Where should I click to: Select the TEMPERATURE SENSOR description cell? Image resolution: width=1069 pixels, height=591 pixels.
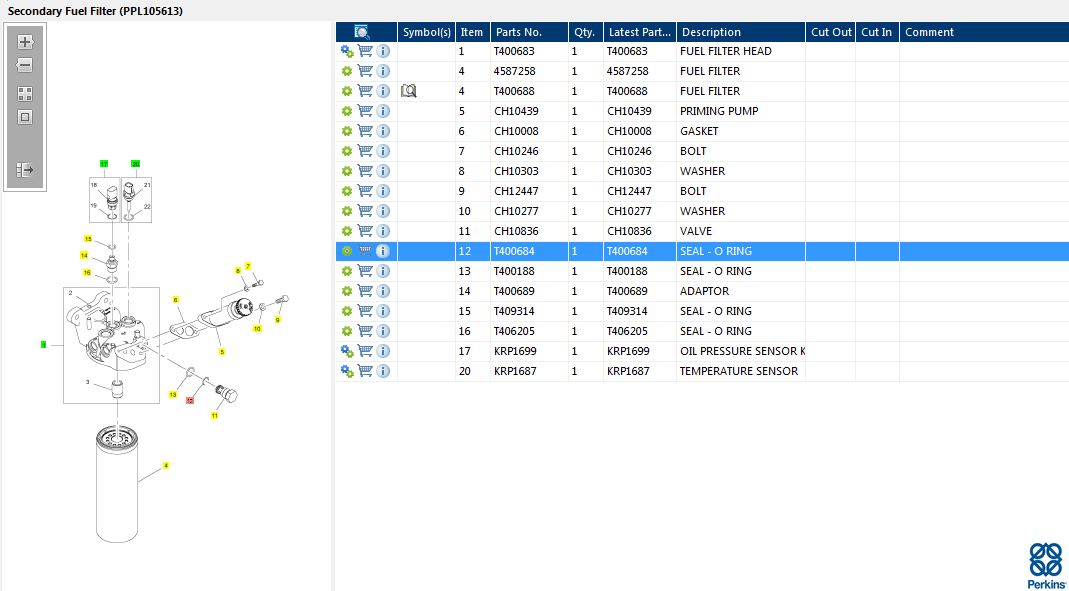tap(741, 371)
